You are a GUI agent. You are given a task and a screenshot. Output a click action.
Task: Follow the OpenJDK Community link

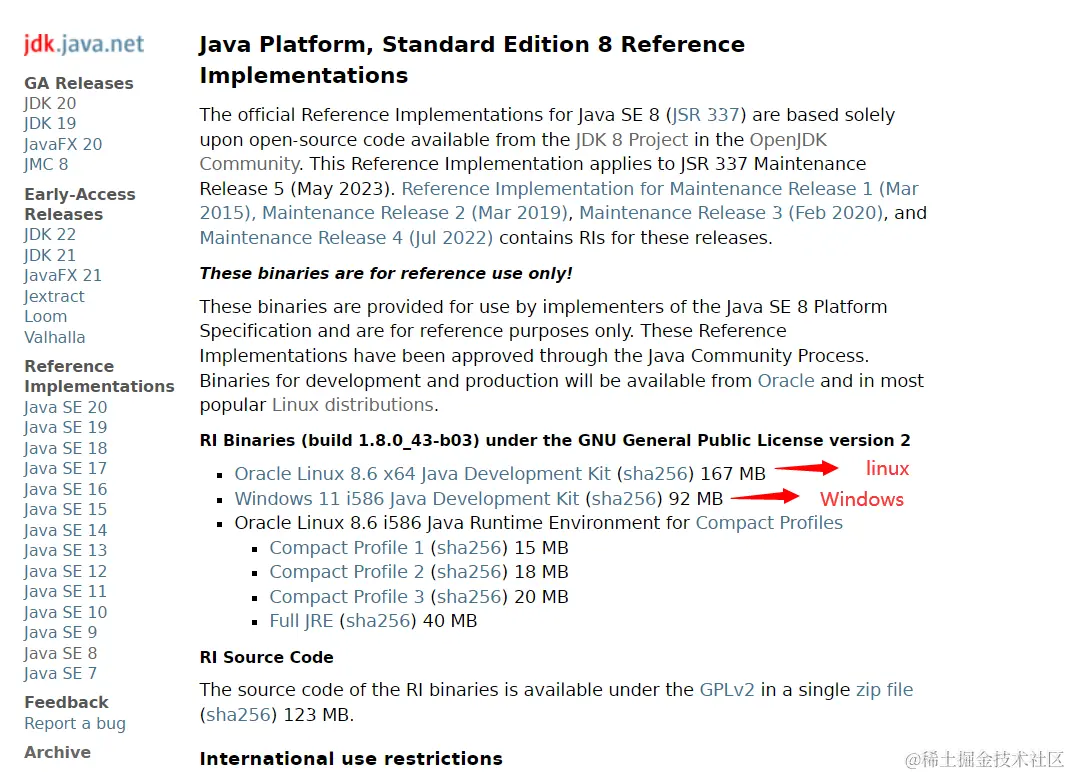[513, 152]
